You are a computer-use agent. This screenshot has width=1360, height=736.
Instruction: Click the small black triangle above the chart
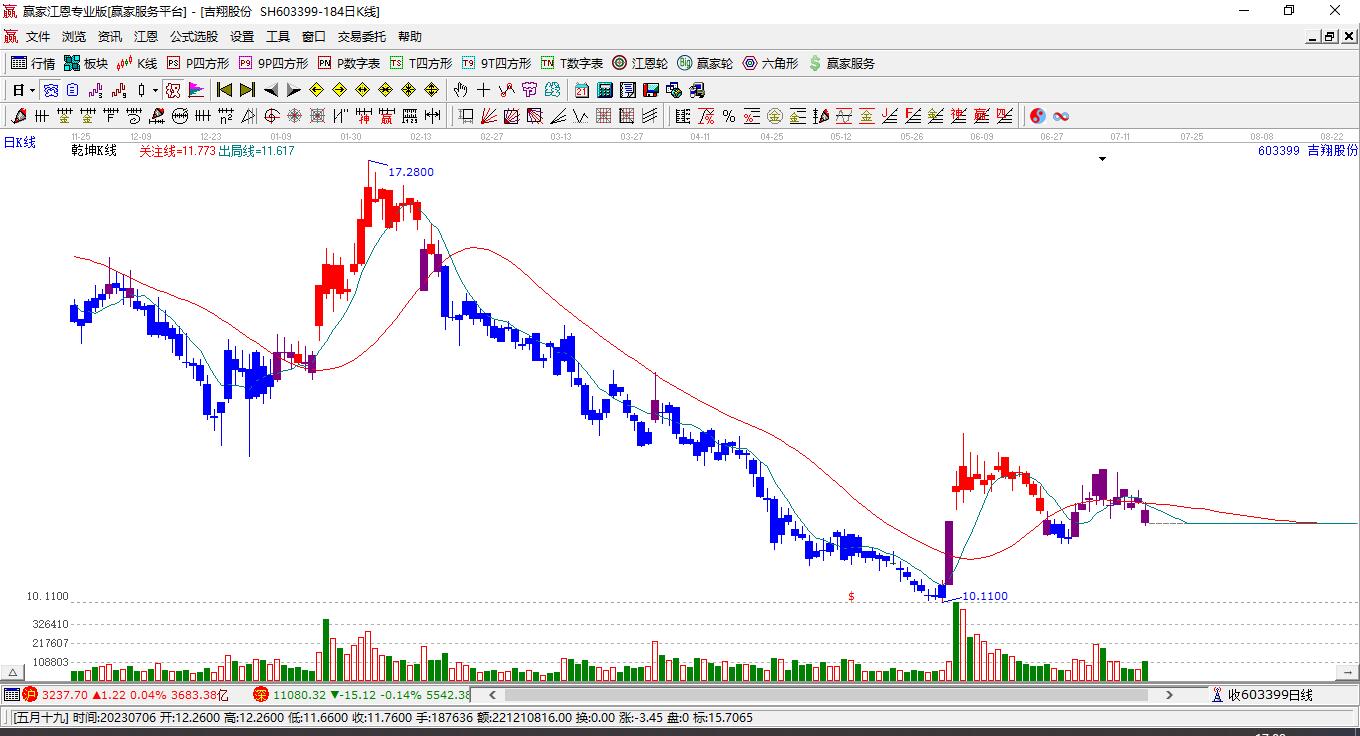coord(1103,159)
